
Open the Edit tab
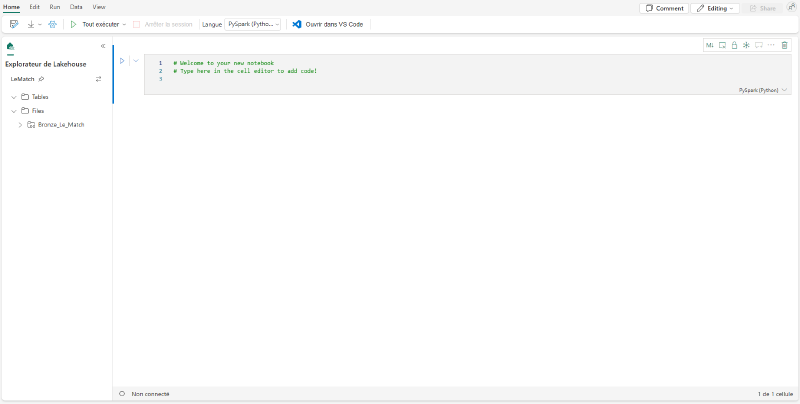point(35,8)
